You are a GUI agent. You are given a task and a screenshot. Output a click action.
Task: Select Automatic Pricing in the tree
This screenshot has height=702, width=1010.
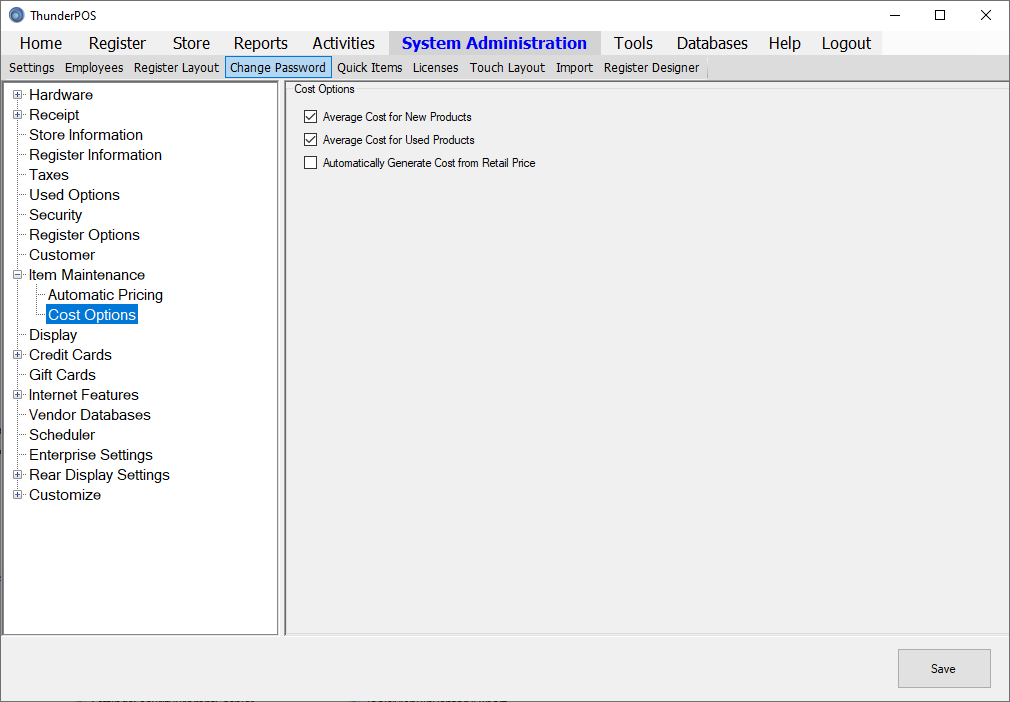point(105,295)
